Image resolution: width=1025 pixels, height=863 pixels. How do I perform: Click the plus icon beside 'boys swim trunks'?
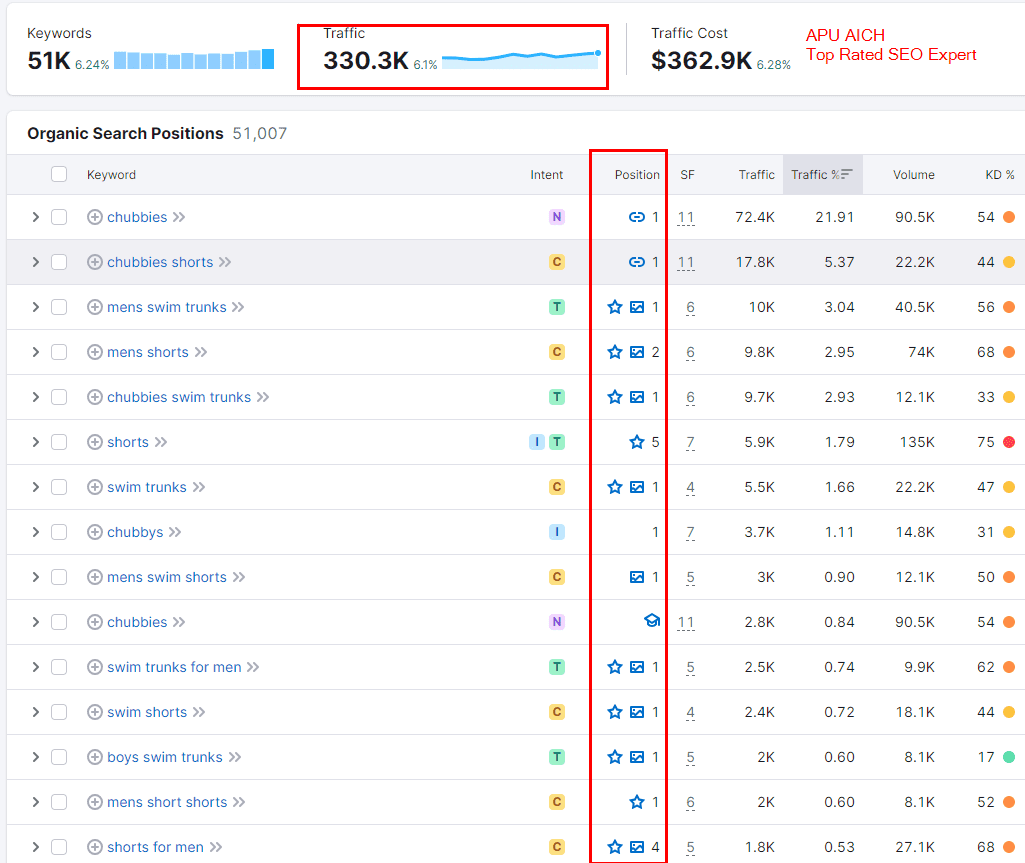click(95, 757)
